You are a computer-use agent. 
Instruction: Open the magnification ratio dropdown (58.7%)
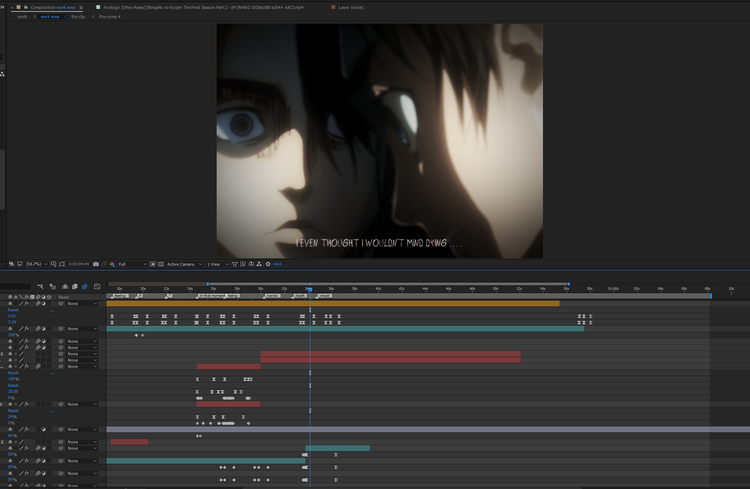(41, 264)
